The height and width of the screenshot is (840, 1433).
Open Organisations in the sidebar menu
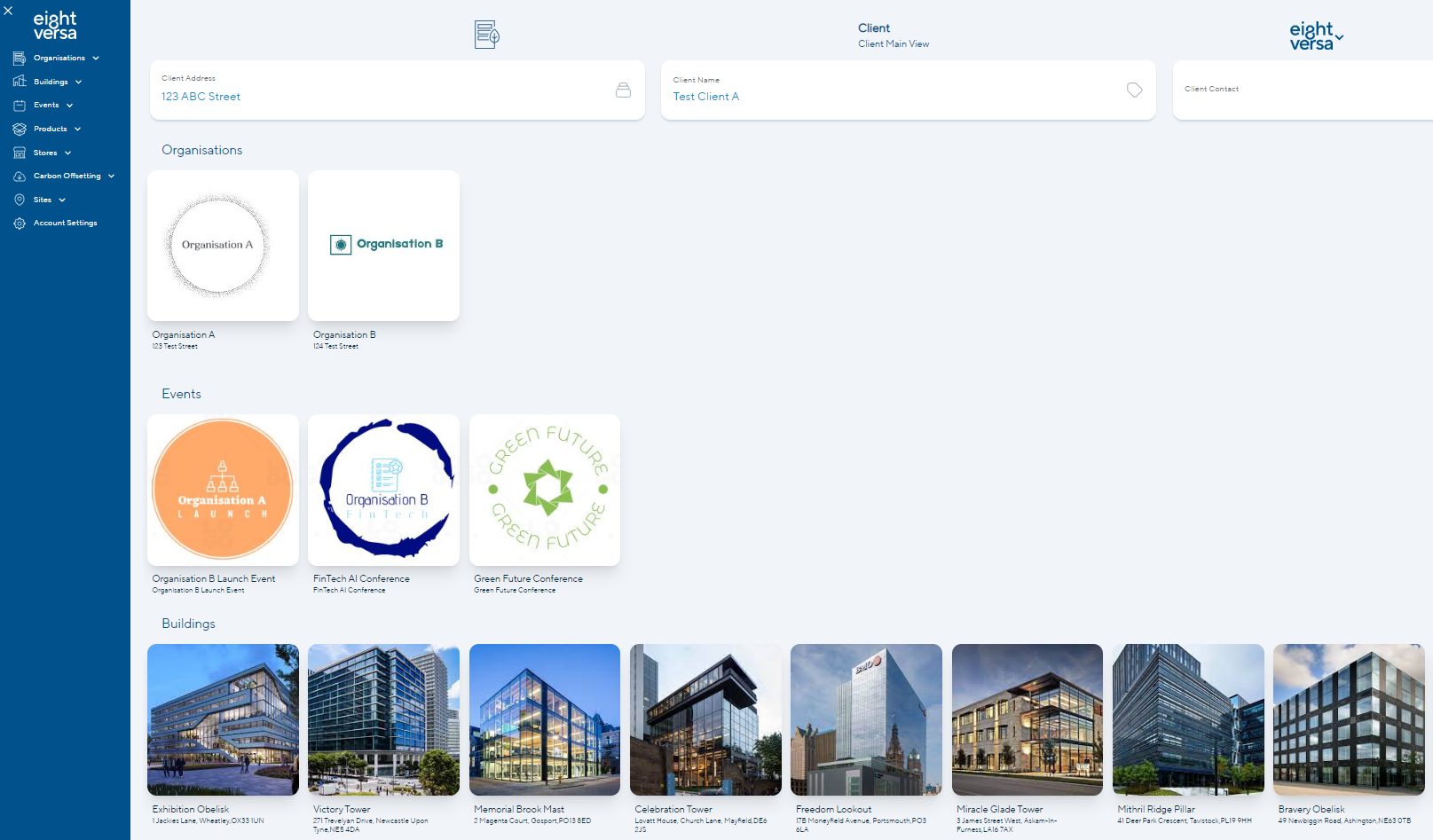(59, 59)
